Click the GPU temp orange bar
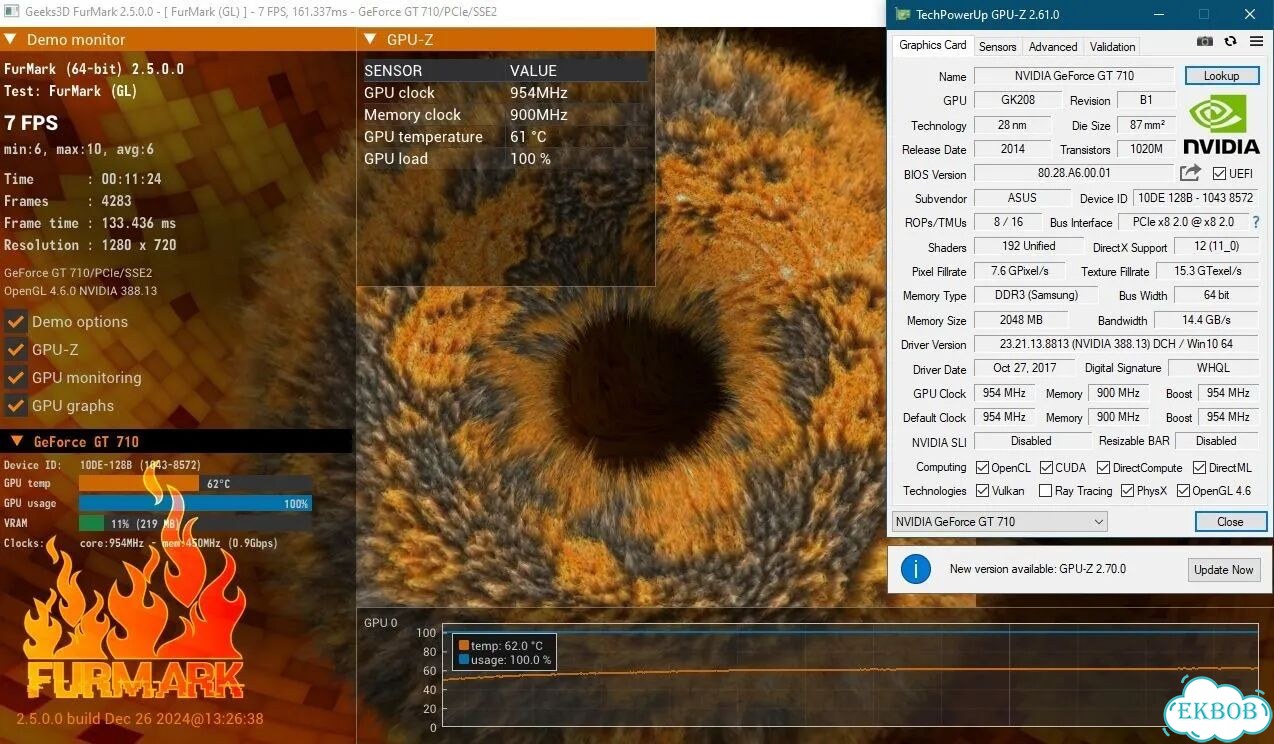The image size is (1274, 744). tap(139, 483)
